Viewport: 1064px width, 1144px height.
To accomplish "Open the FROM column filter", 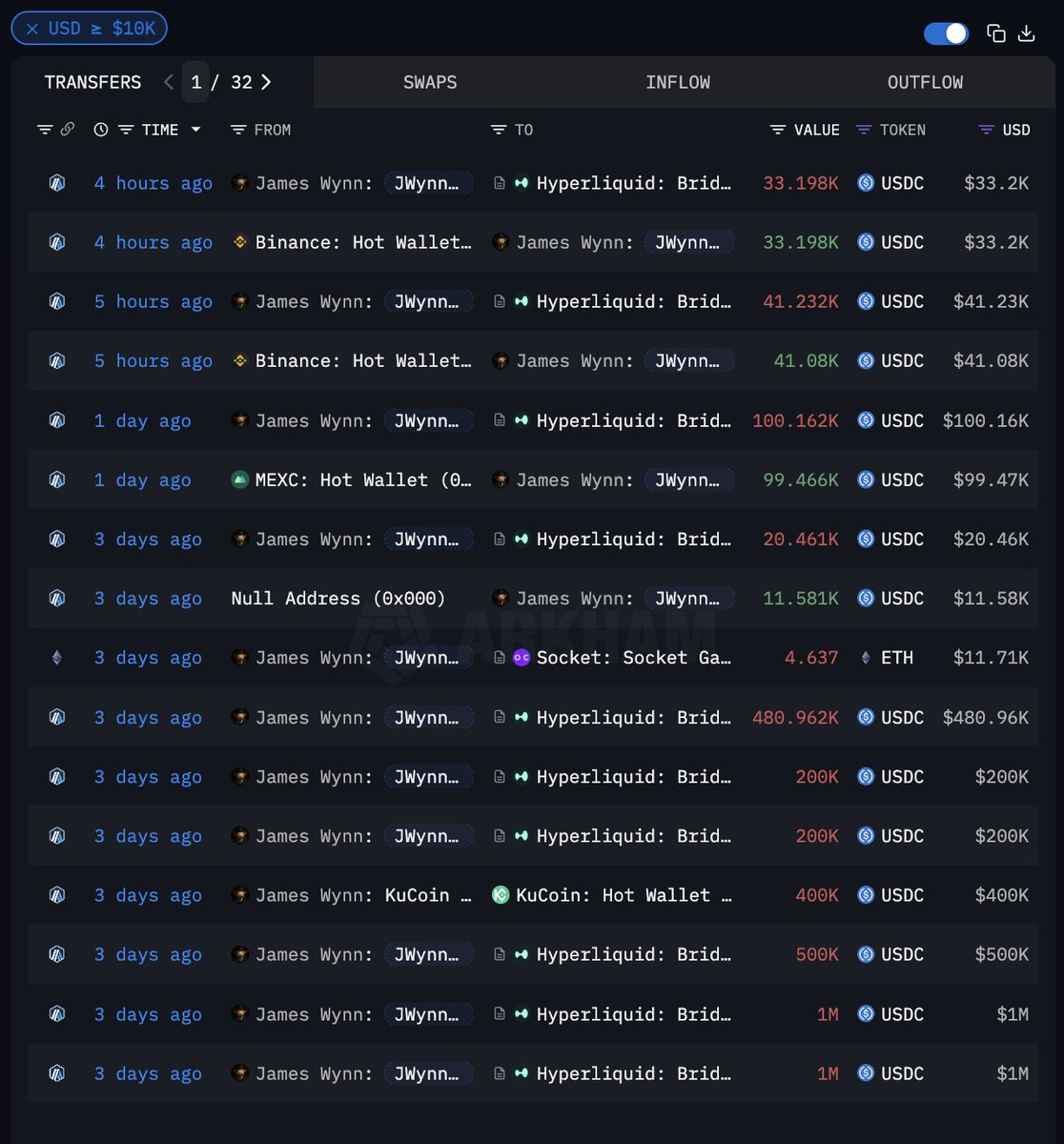I will pyautogui.click(x=238, y=130).
